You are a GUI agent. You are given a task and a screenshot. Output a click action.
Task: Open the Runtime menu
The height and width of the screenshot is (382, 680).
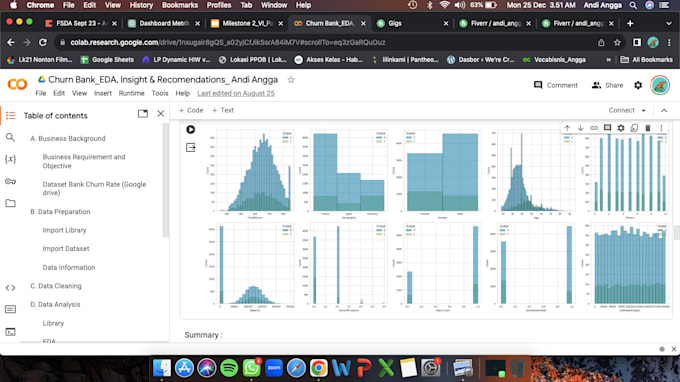click(131, 93)
